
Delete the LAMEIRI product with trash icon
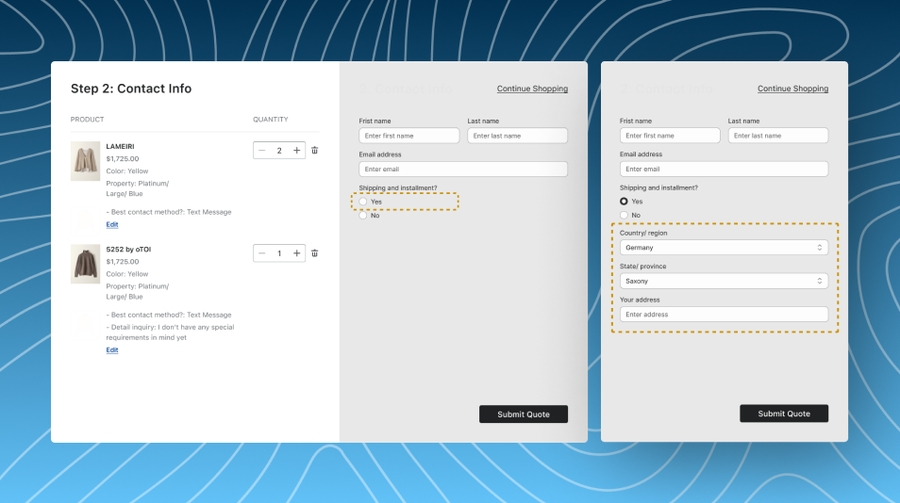(314, 151)
